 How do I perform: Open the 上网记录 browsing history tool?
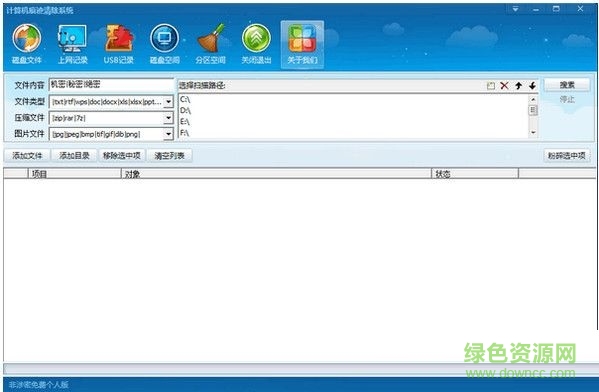pyautogui.click(x=73, y=44)
